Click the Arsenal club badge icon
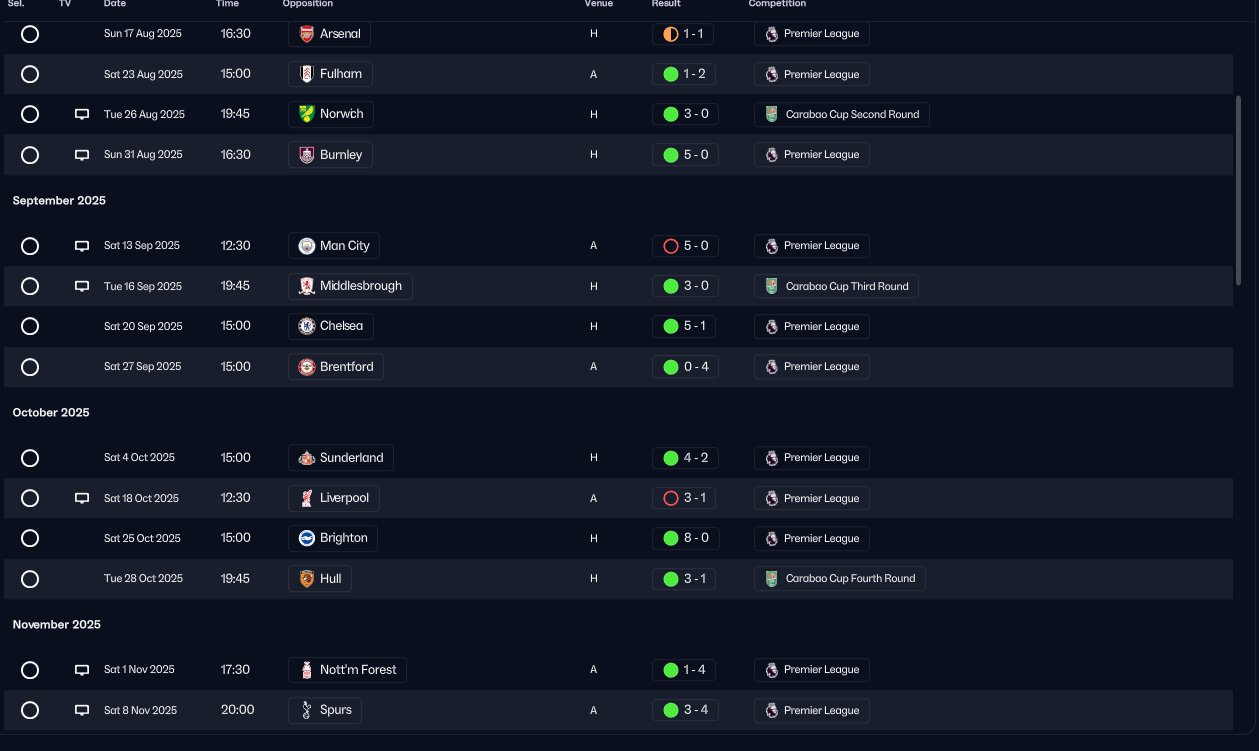The height and width of the screenshot is (751, 1259). (307, 34)
